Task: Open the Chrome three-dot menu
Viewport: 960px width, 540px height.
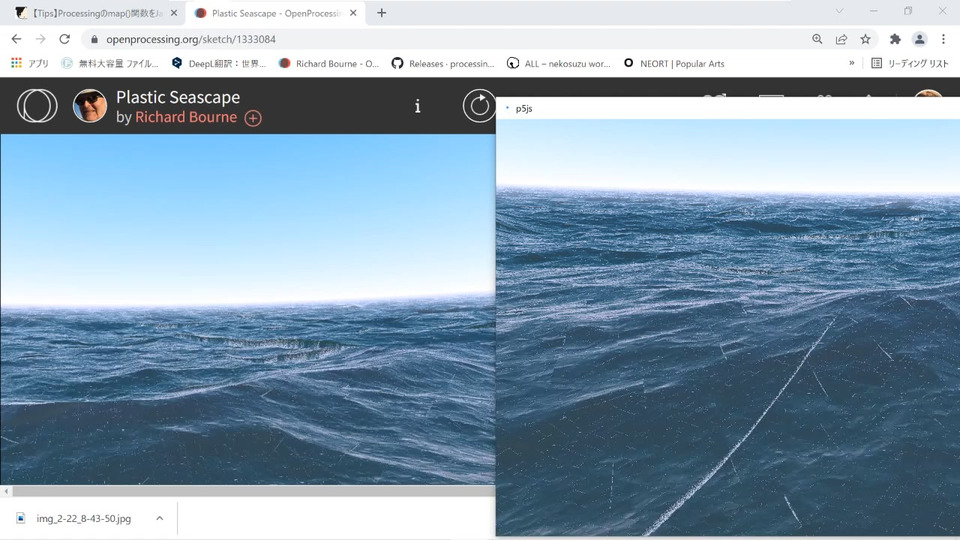Action: click(943, 39)
